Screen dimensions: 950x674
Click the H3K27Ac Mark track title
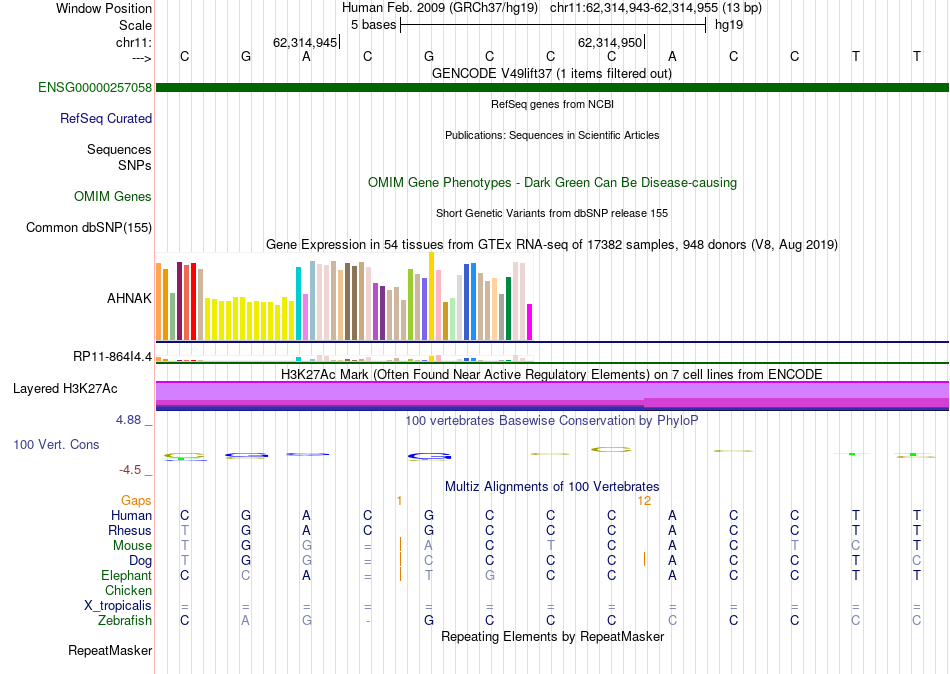pos(551,374)
